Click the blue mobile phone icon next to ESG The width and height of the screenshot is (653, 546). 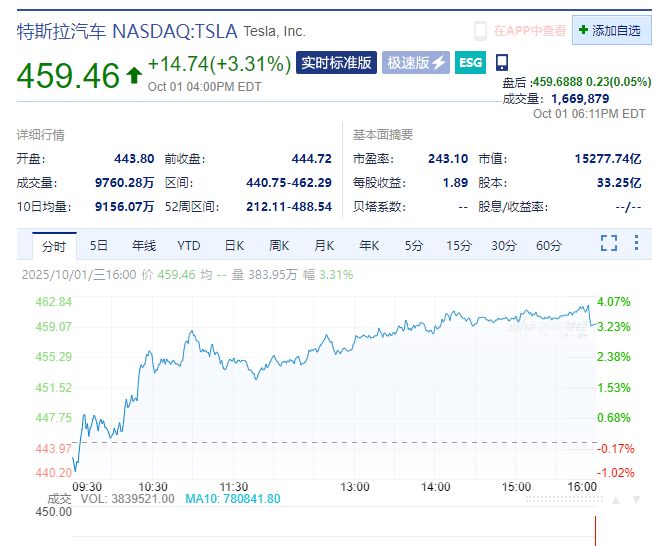coord(501,63)
